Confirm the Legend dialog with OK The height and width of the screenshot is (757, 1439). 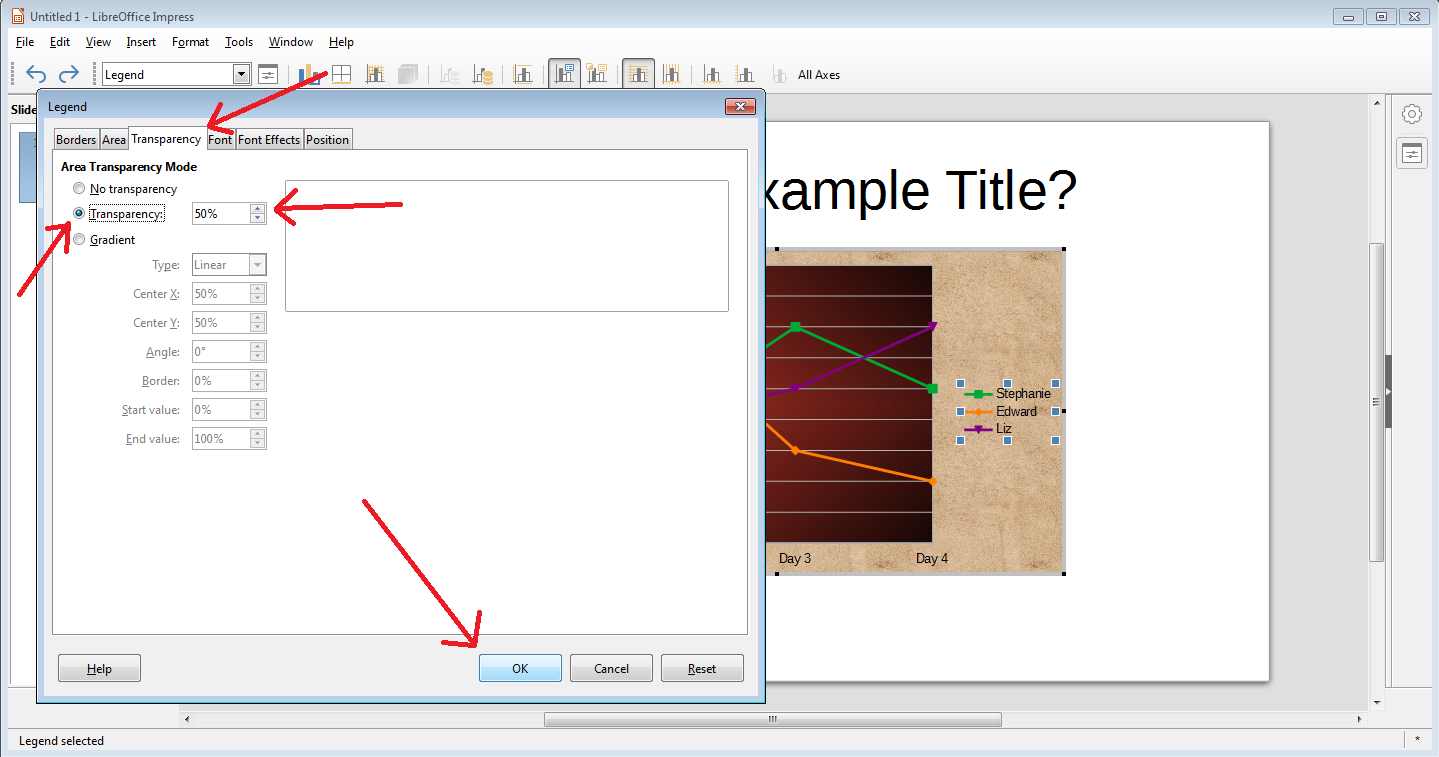tap(520, 668)
